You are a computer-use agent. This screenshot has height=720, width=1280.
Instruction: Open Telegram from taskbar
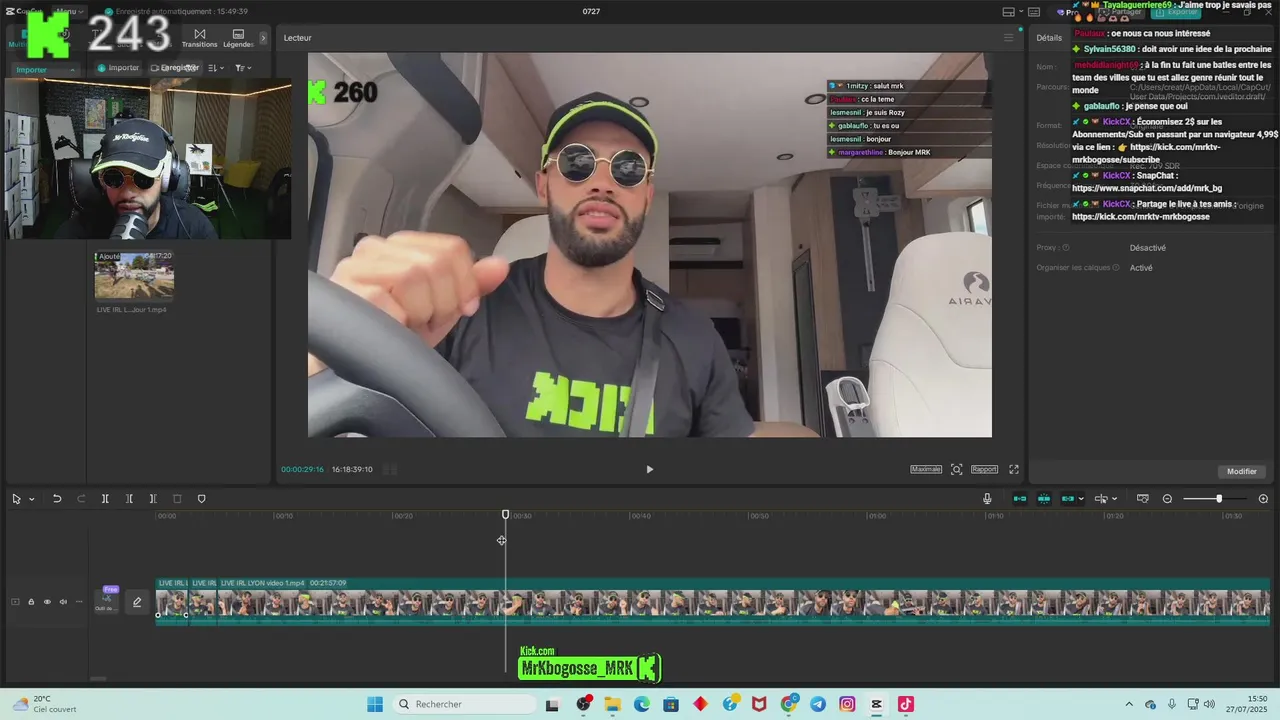click(x=818, y=704)
